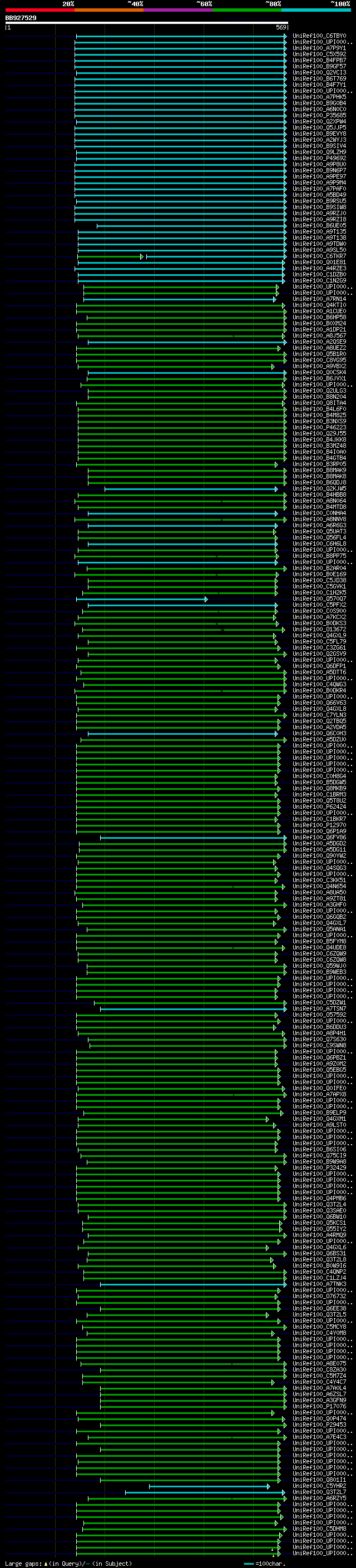356x1568 pixels.
Task: Open hit UniRef100_C6TBY0
Action: (319, 36)
